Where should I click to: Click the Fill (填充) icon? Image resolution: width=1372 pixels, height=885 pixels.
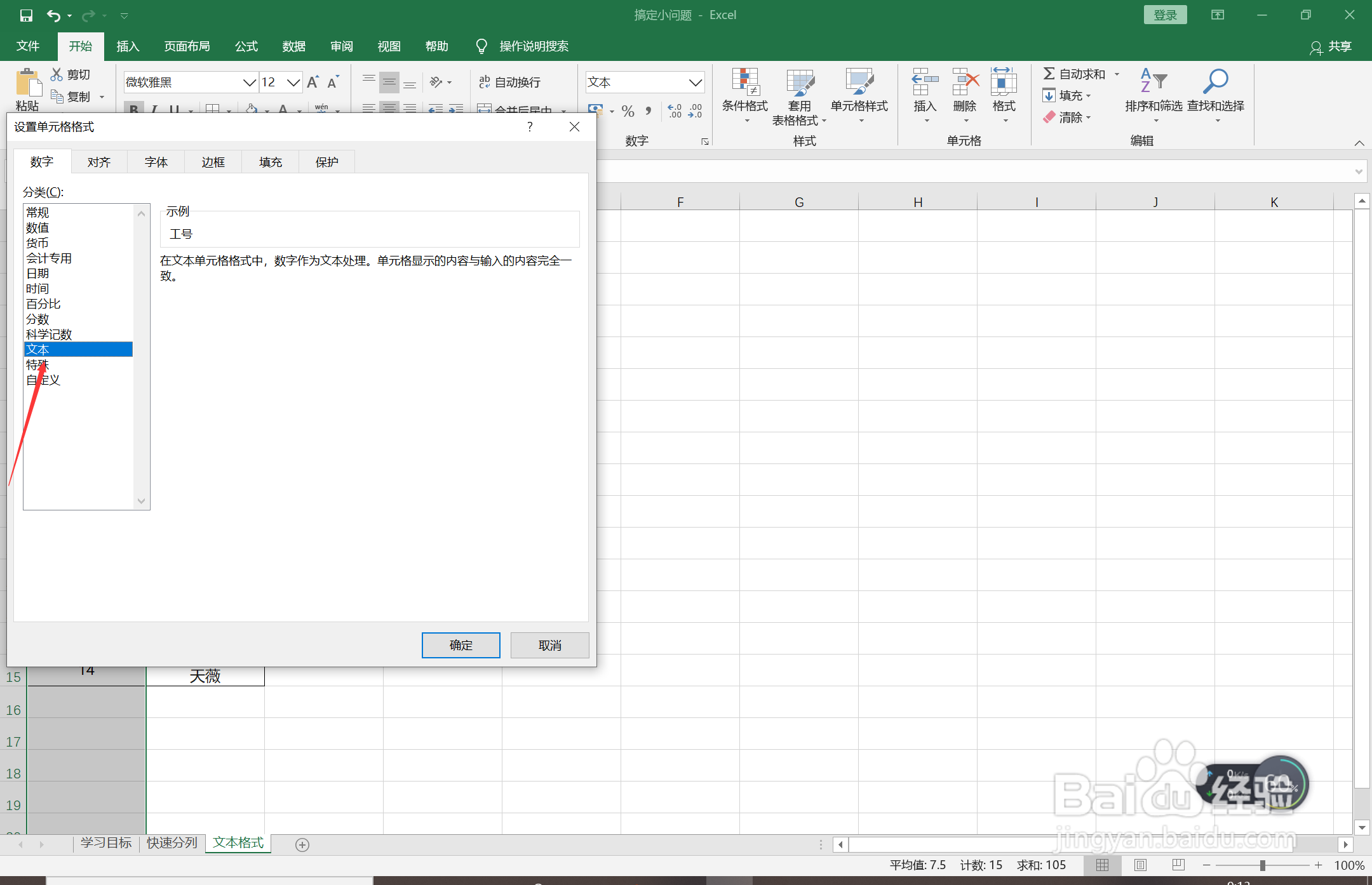point(1049,96)
